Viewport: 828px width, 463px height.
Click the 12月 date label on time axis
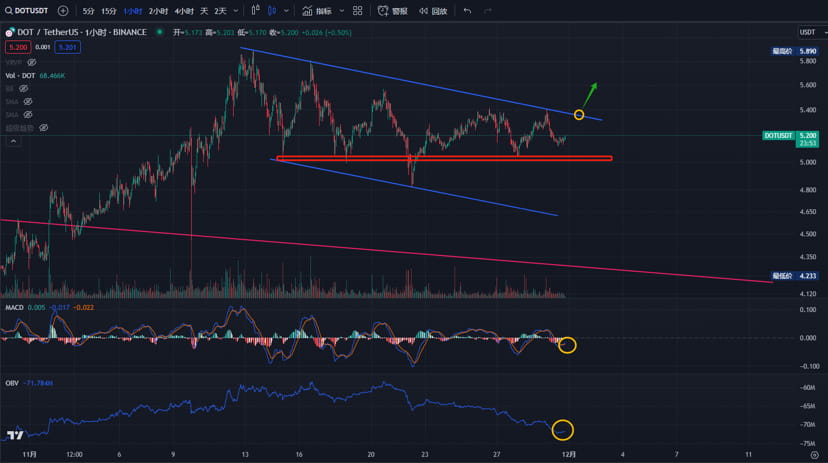(568, 454)
